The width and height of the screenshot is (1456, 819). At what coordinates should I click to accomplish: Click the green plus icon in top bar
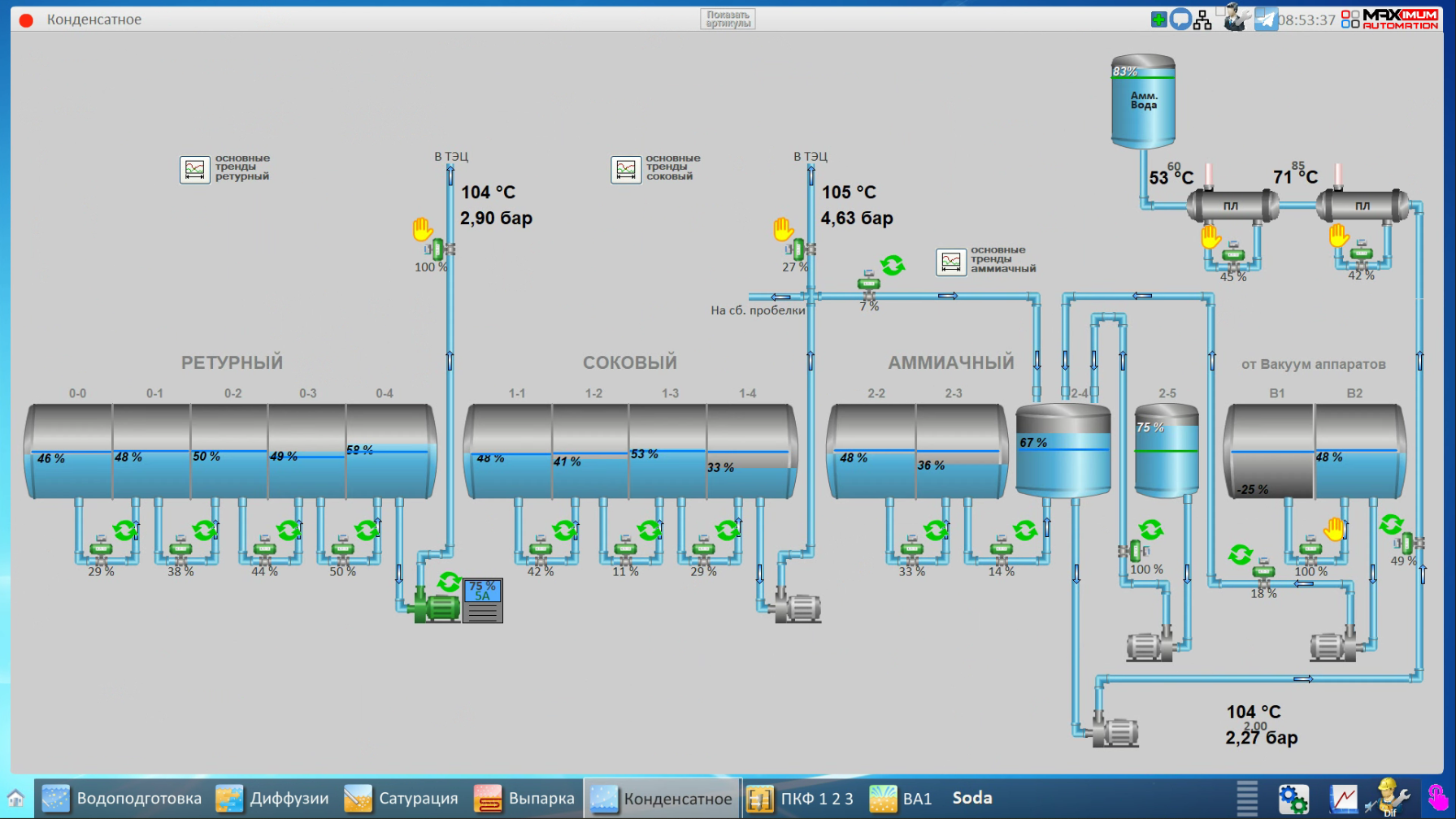1159,19
